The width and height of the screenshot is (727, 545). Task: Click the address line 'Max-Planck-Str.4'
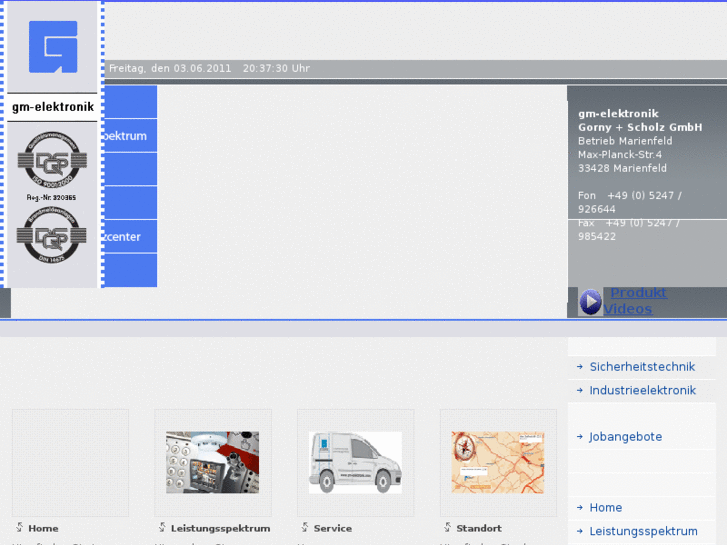[x=620, y=154]
